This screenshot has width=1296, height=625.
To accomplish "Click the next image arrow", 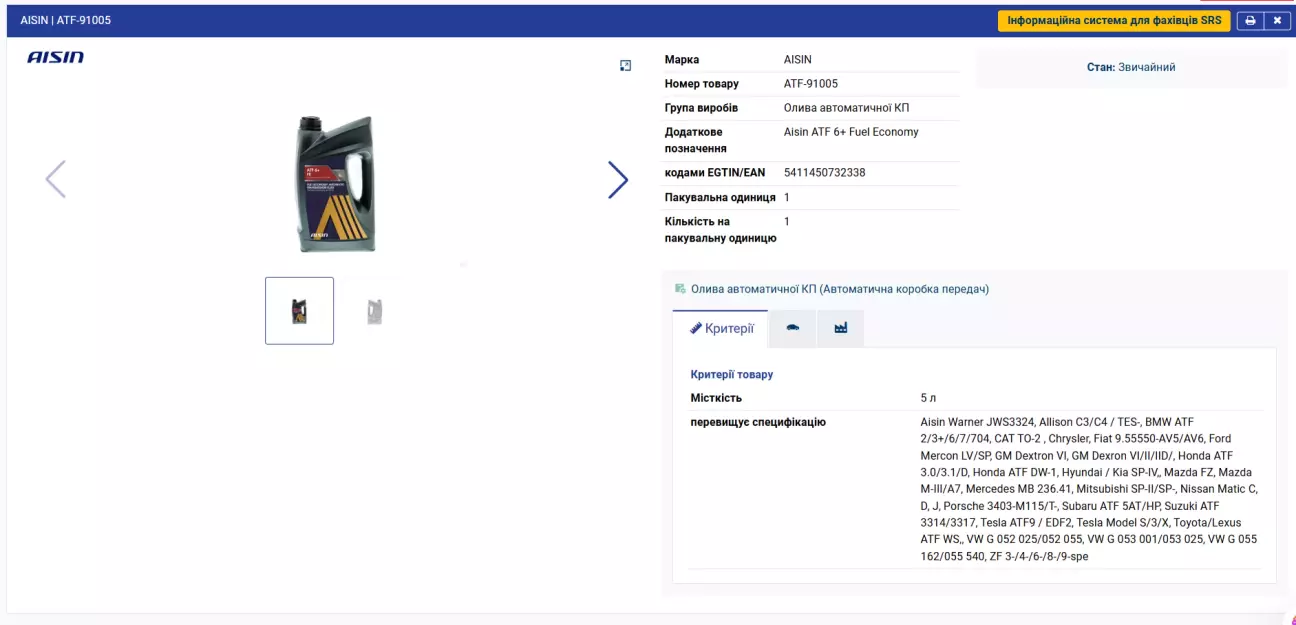I will (618, 180).
